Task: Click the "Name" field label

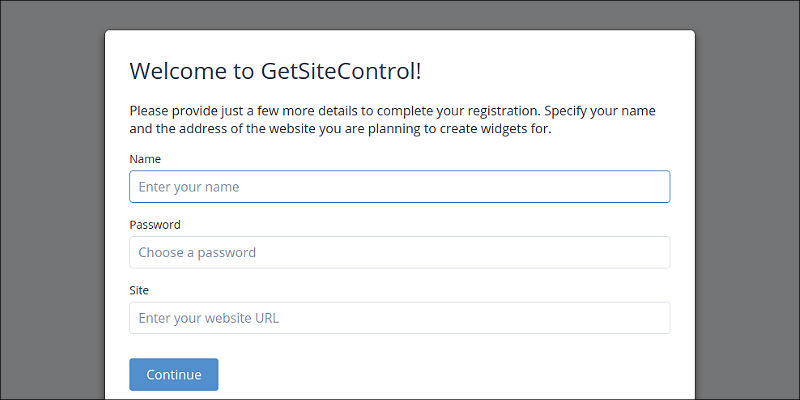Action: (145, 159)
